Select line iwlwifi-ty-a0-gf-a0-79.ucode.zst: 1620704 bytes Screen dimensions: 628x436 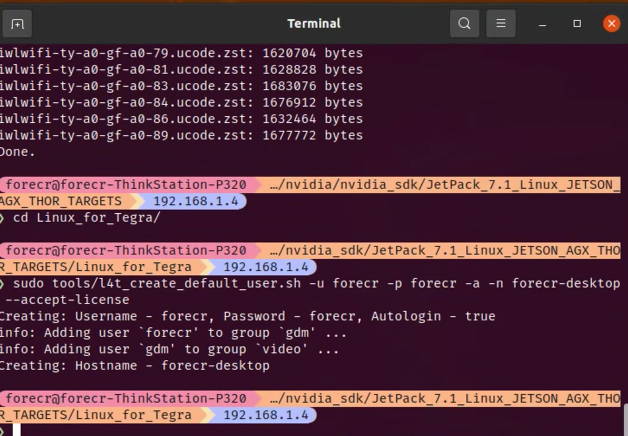181,53
